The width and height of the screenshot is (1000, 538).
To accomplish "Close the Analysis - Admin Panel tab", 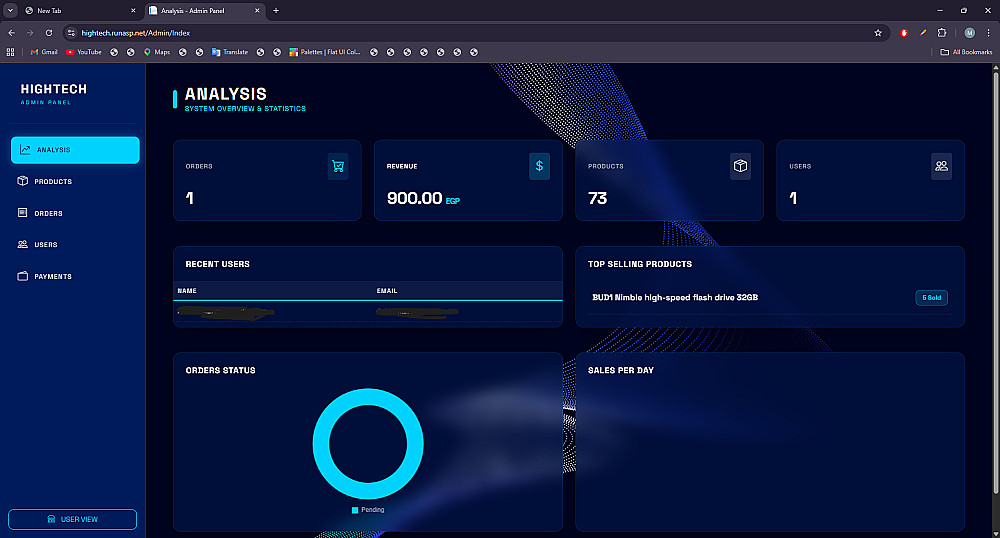I will pyautogui.click(x=257, y=10).
